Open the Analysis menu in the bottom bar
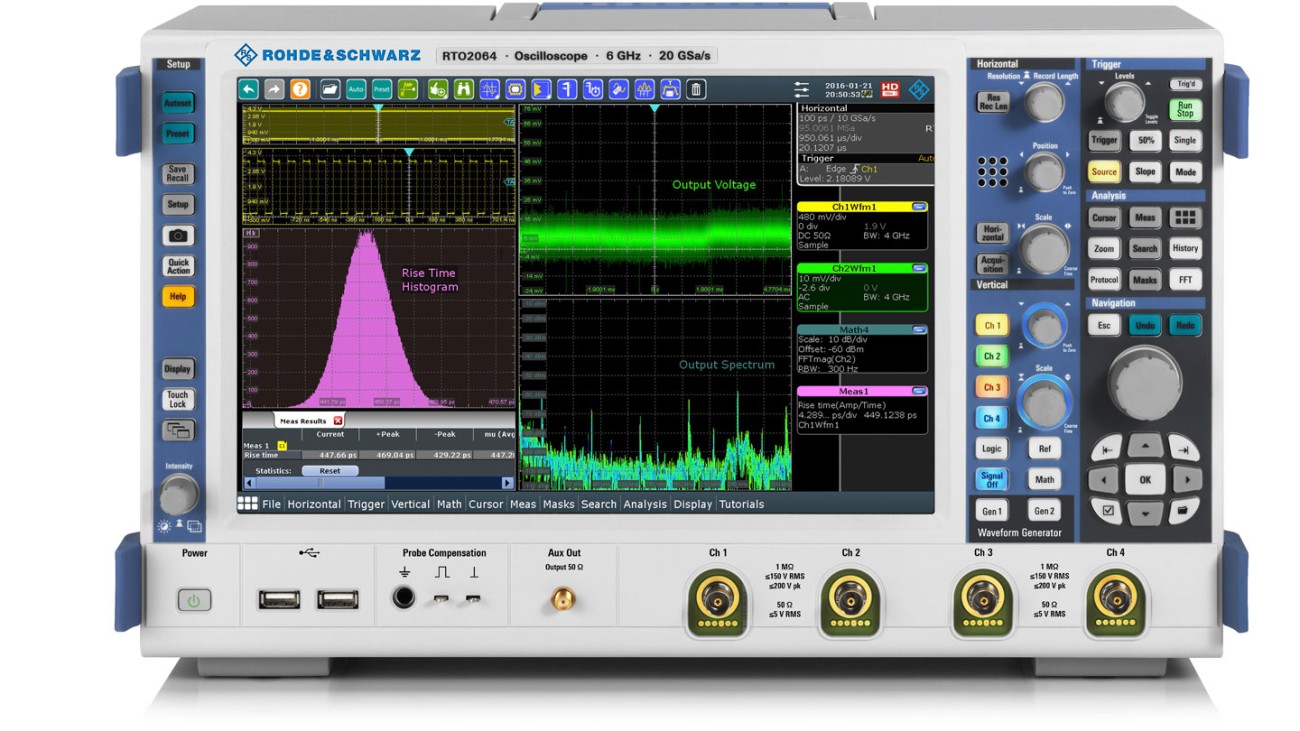Viewport: 1300px width, 731px height. tap(645, 504)
